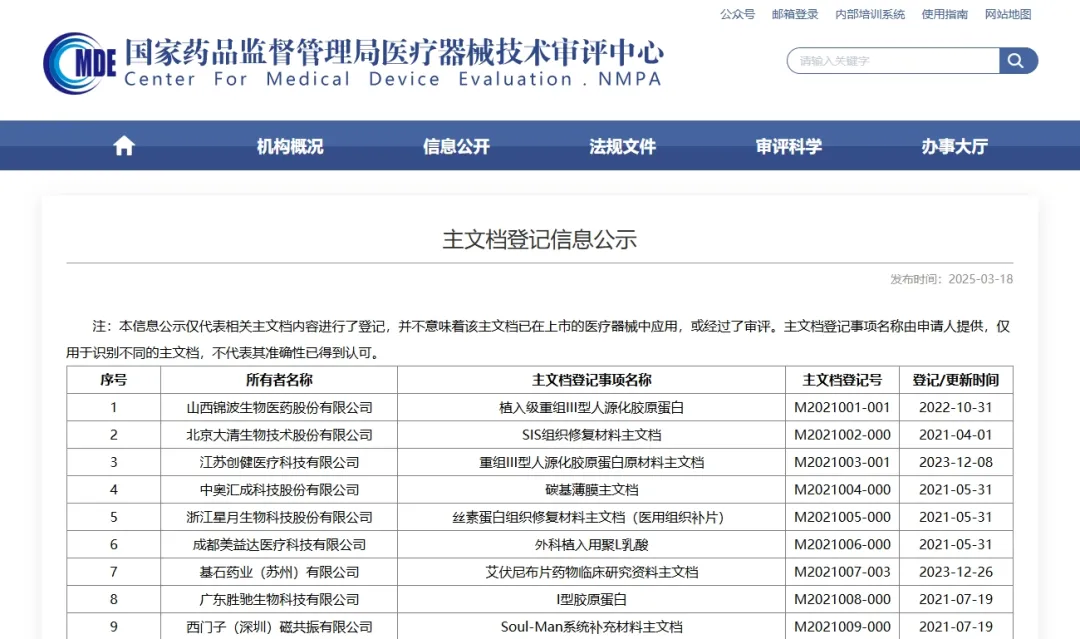Open the 信息公开 menu
Viewport: 1080px width, 639px height.
[456, 146]
